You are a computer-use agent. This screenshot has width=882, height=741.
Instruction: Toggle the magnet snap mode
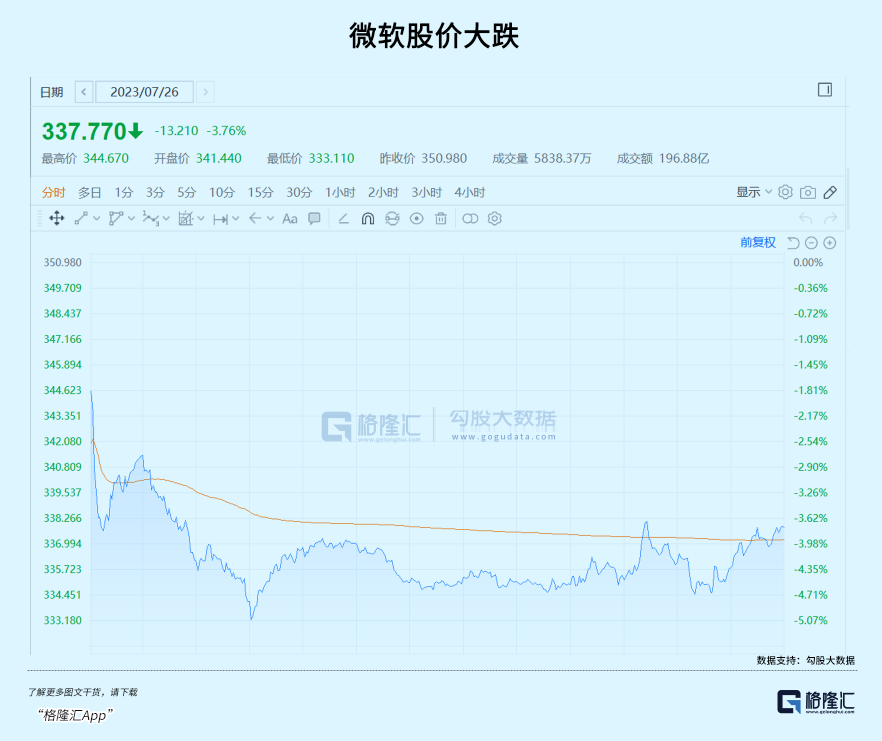click(x=368, y=218)
